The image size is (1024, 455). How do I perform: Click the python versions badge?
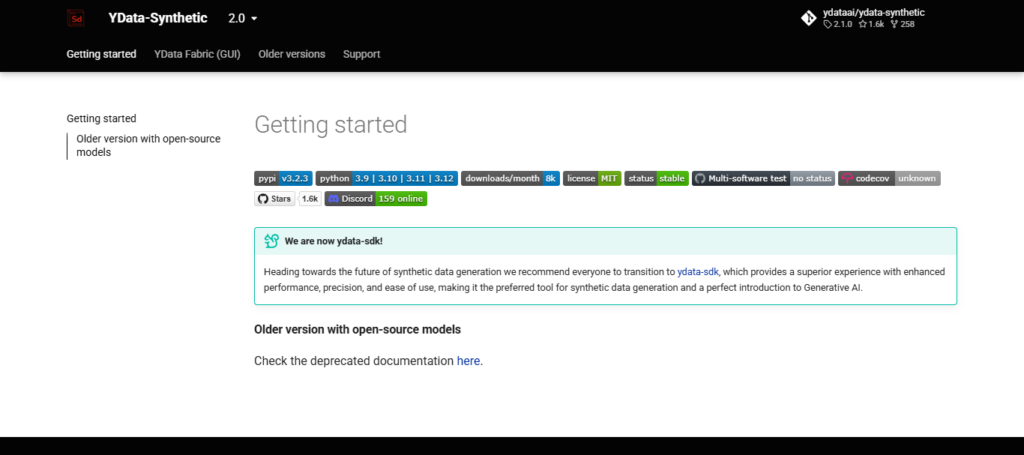(x=387, y=178)
